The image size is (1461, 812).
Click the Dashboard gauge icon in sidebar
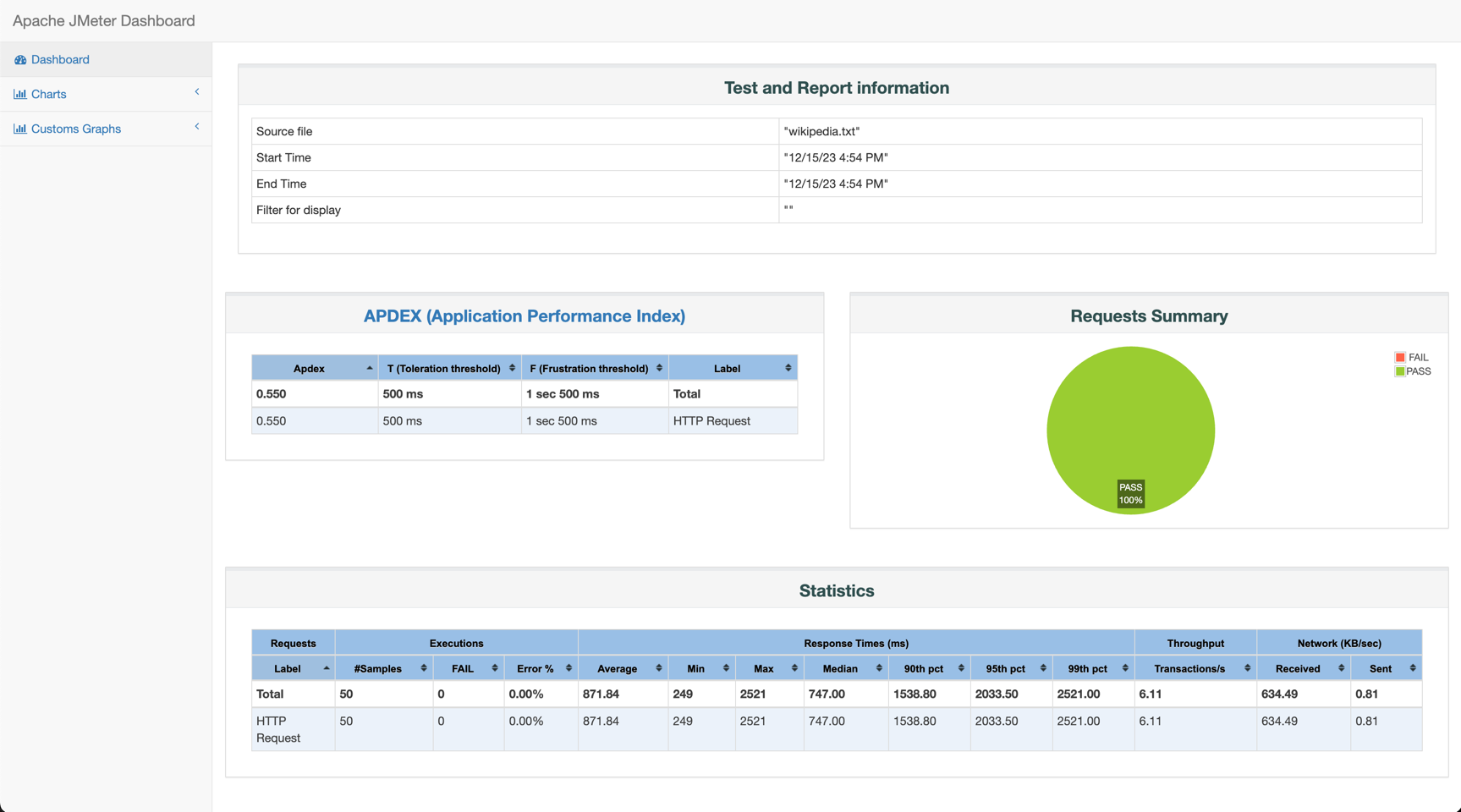coord(20,60)
